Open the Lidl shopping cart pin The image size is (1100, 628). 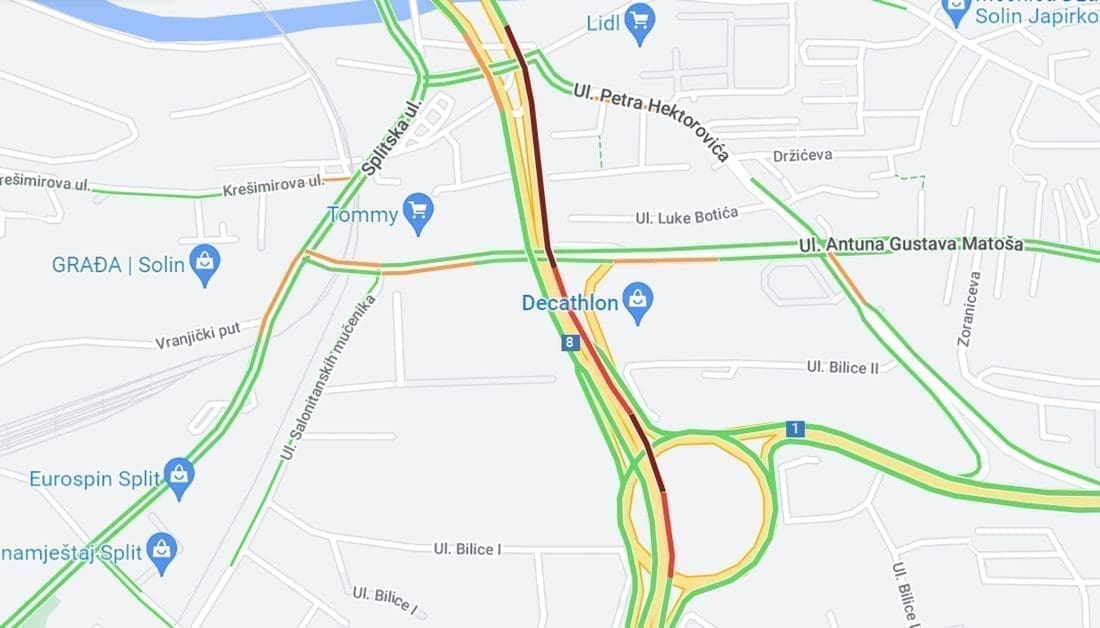(x=639, y=24)
